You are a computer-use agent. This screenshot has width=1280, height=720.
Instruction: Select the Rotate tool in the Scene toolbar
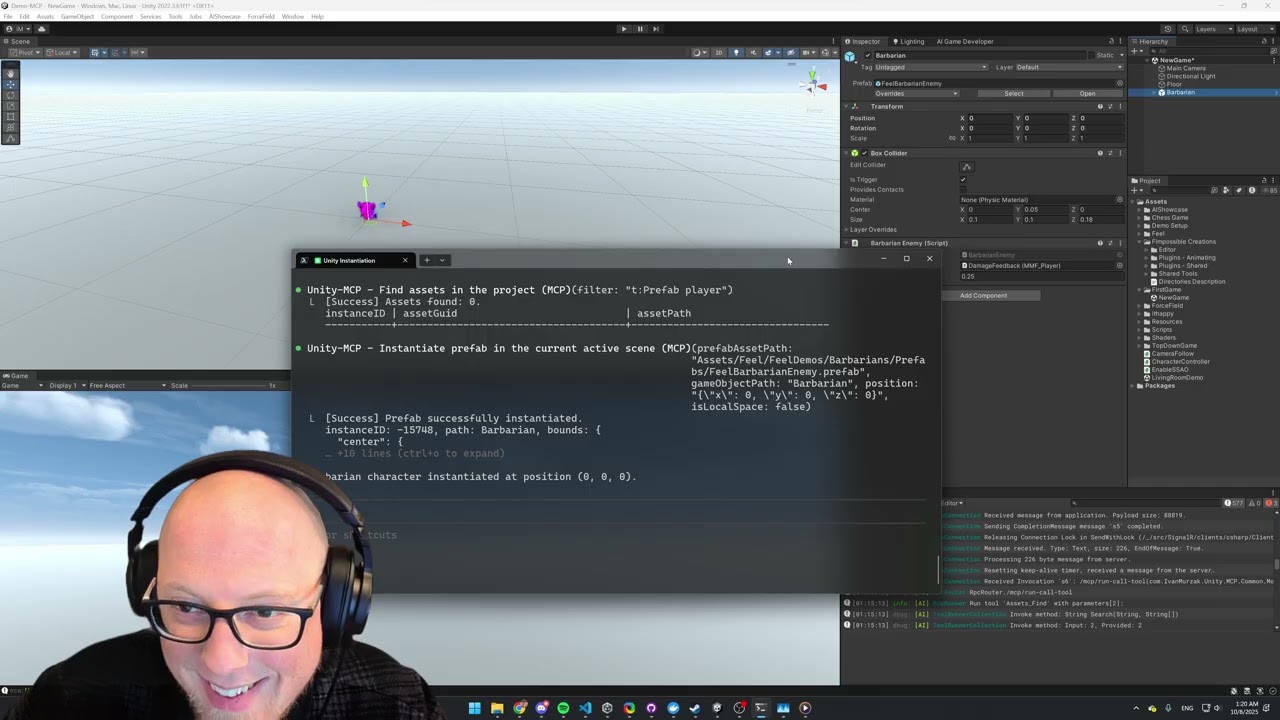click(11, 95)
